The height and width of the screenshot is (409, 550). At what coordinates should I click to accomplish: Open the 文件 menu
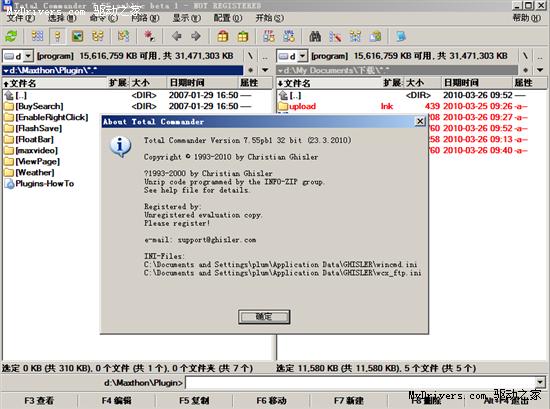click(21, 18)
